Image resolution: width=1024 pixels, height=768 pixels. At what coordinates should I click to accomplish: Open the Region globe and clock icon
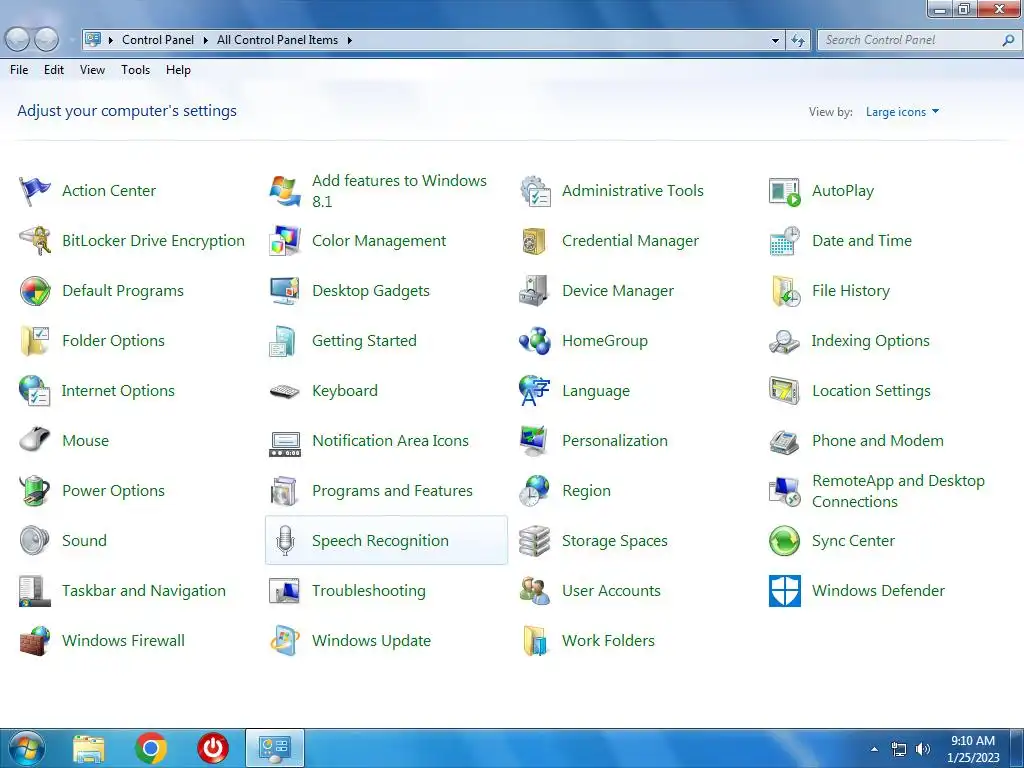(x=535, y=490)
